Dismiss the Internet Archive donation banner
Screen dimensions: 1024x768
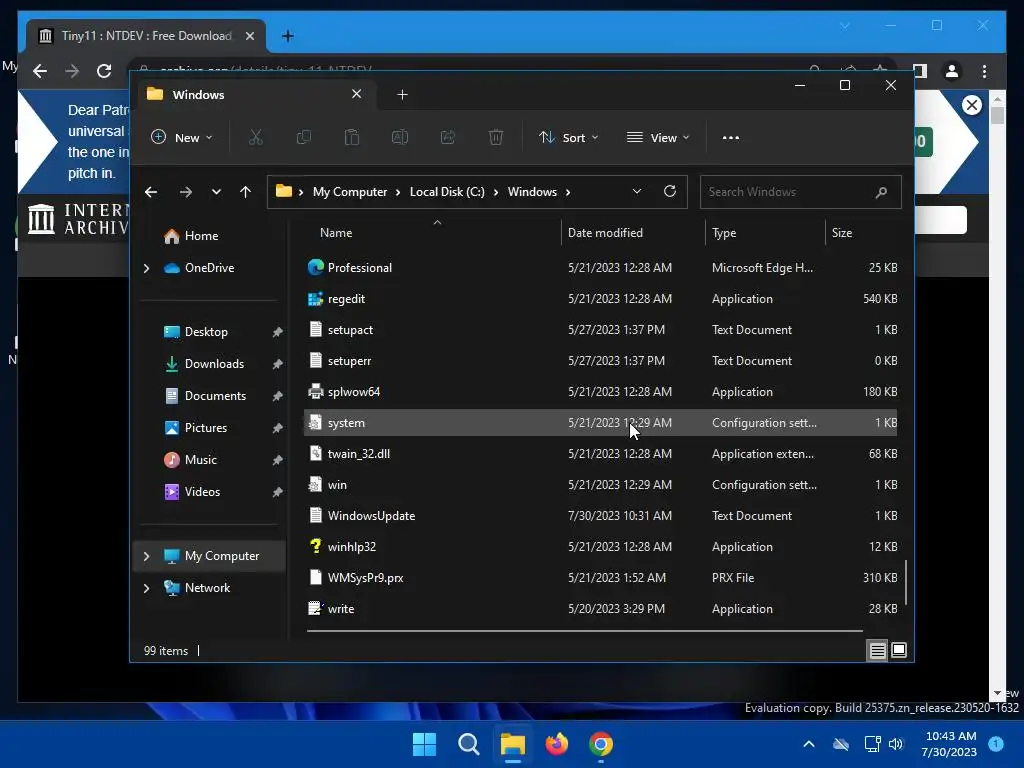[x=972, y=104]
